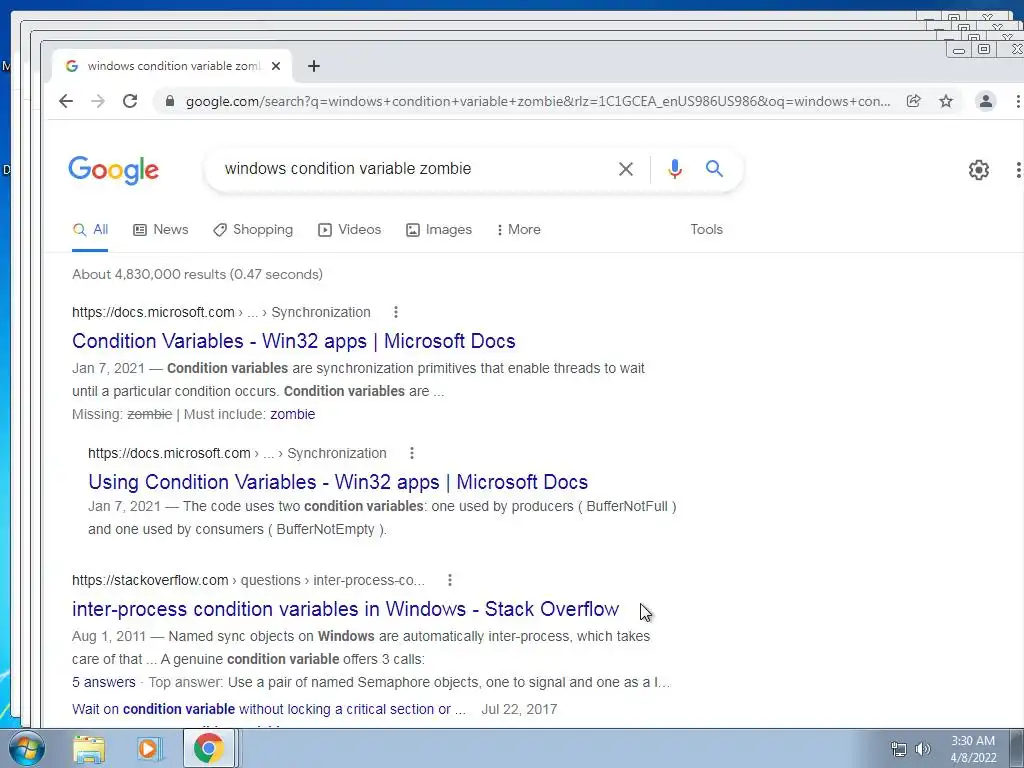The image size is (1024, 768).
Task: Click the padlock site info icon
Action: 170,101
